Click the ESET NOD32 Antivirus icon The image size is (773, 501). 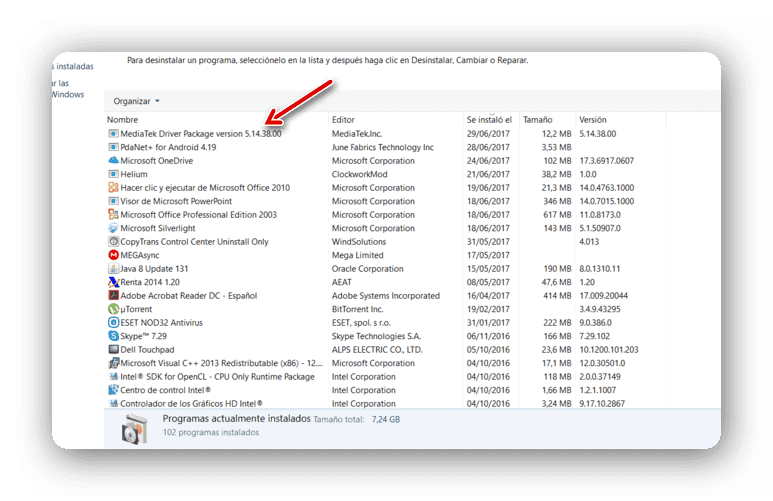(x=113, y=322)
